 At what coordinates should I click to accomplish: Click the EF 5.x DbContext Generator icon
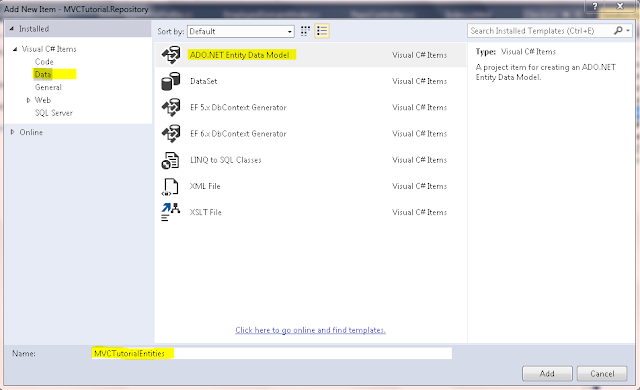click(171, 107)
